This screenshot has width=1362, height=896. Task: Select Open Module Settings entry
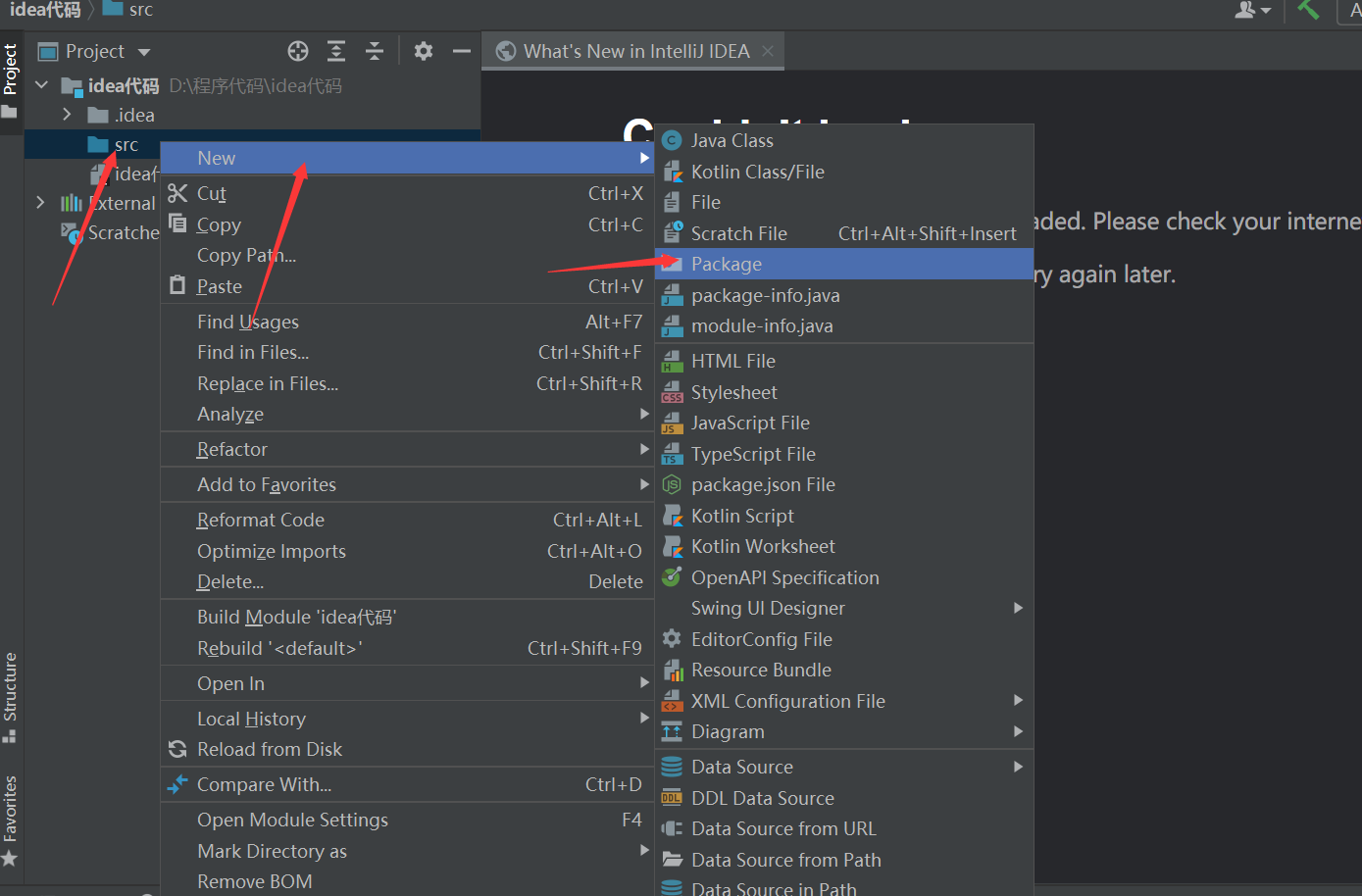point(407,820)
